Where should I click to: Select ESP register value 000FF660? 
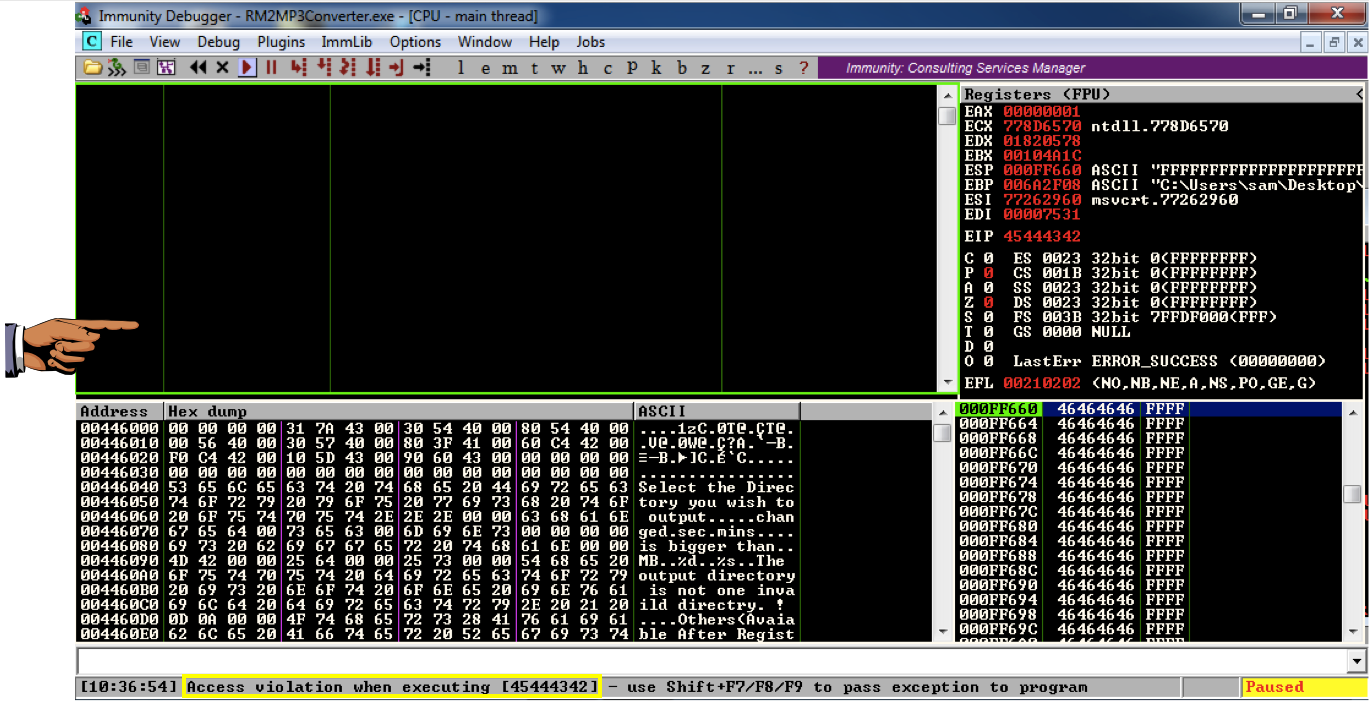point(1041,170)
